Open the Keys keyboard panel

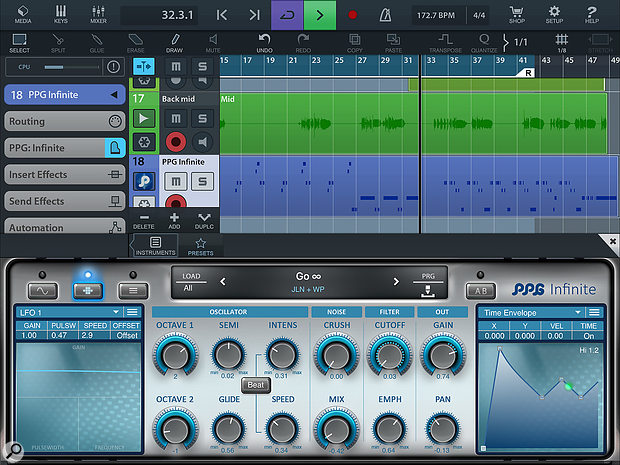60,14
